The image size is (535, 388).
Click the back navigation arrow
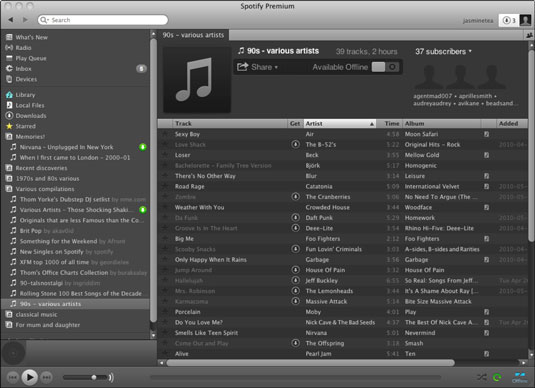[x=11, y=20]
